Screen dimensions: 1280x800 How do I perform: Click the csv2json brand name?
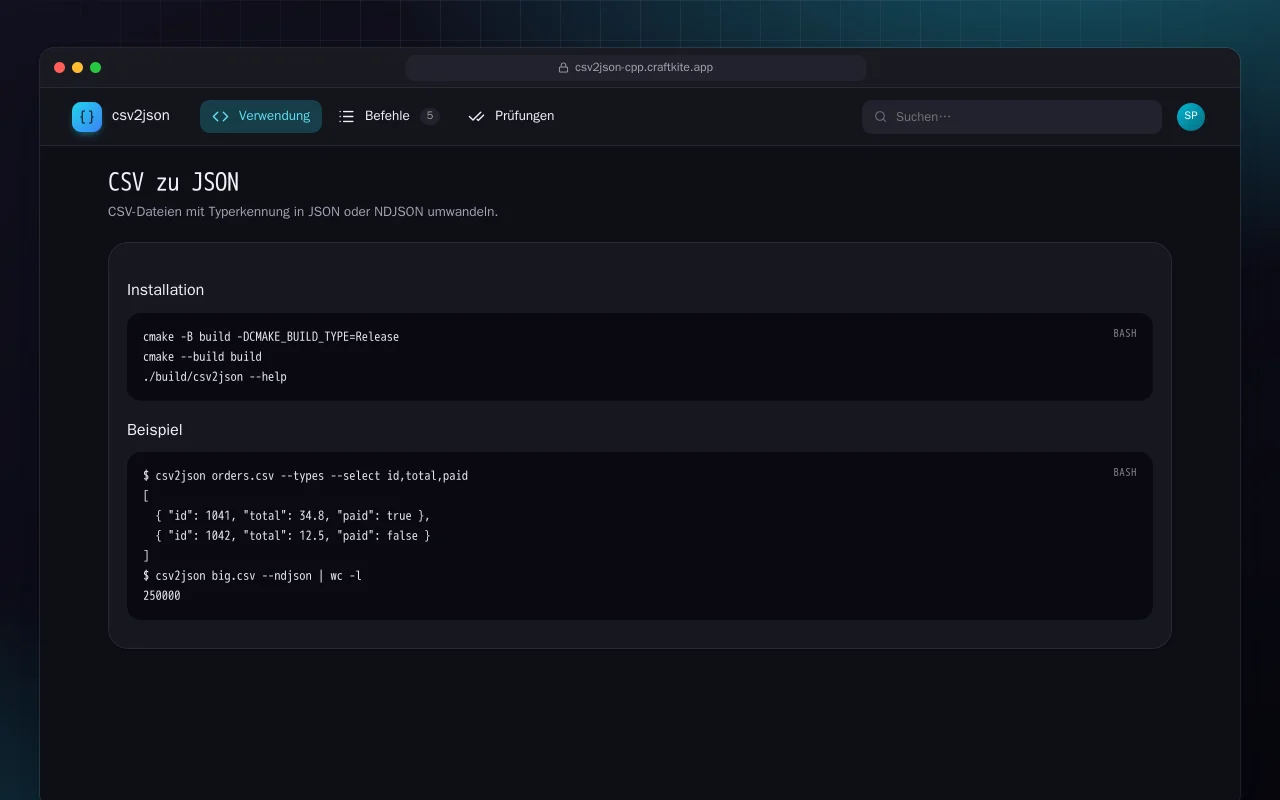141,116
